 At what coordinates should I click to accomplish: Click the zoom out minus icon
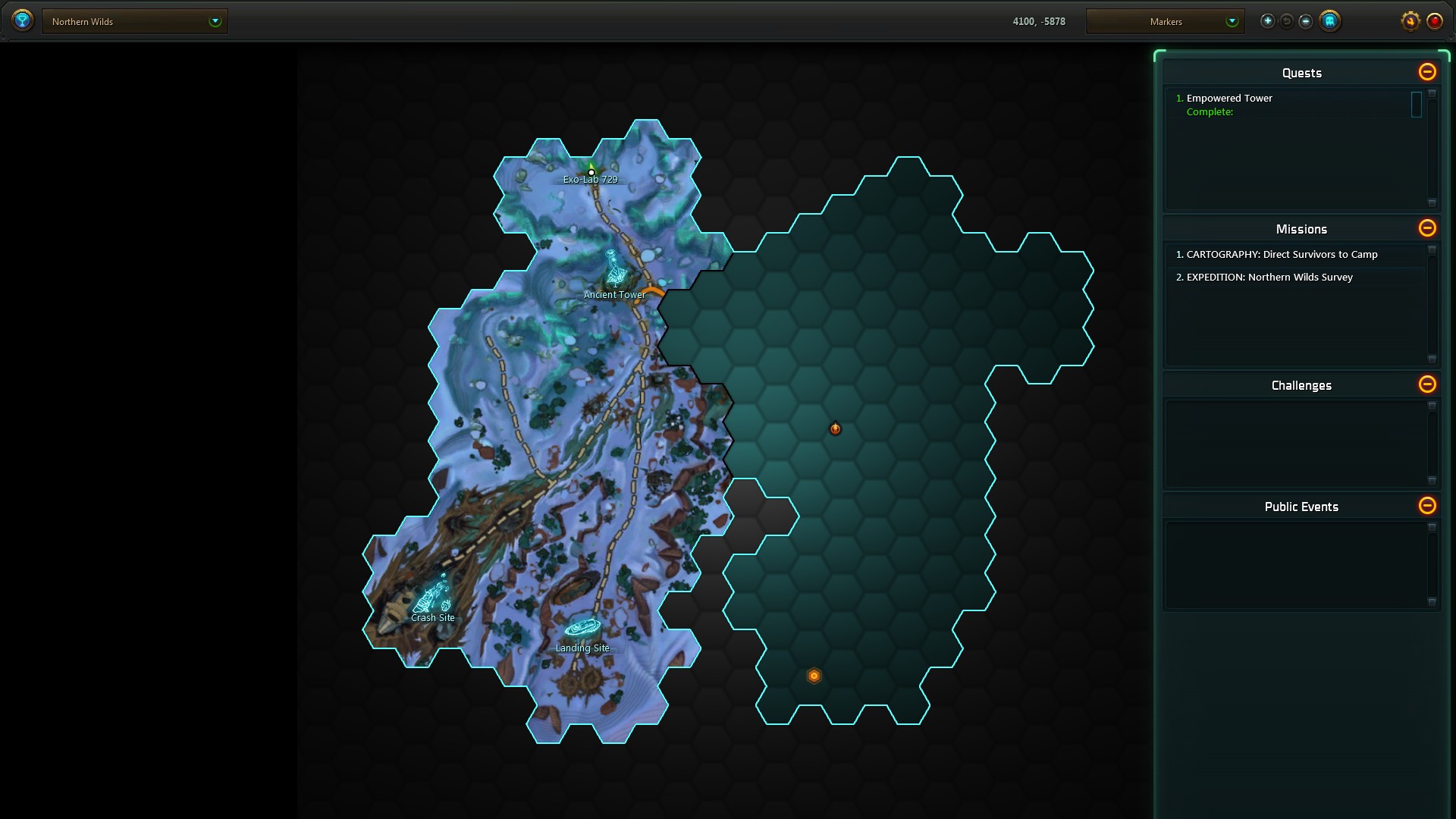(1305, 21)
